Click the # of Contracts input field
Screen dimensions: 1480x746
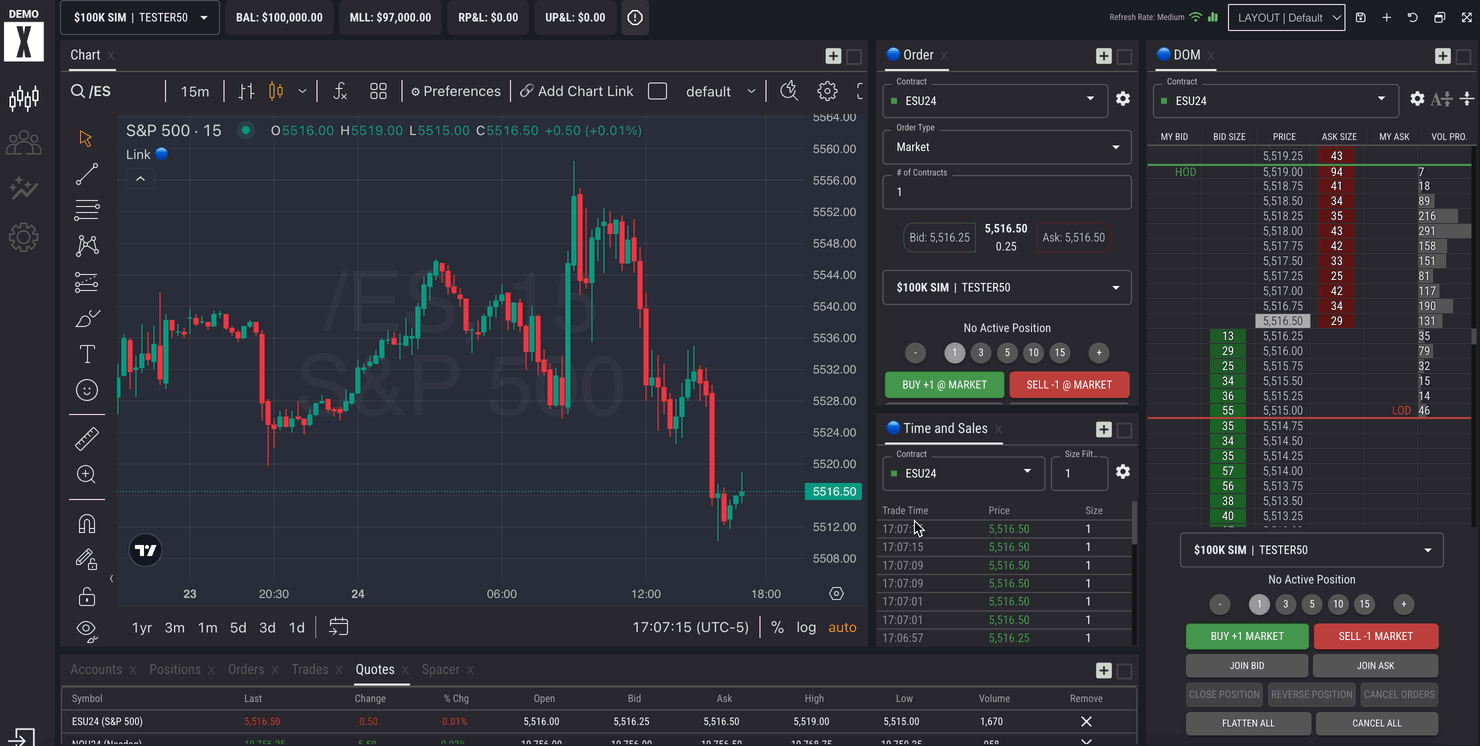pyautogui.click(x=1006, y=192)
